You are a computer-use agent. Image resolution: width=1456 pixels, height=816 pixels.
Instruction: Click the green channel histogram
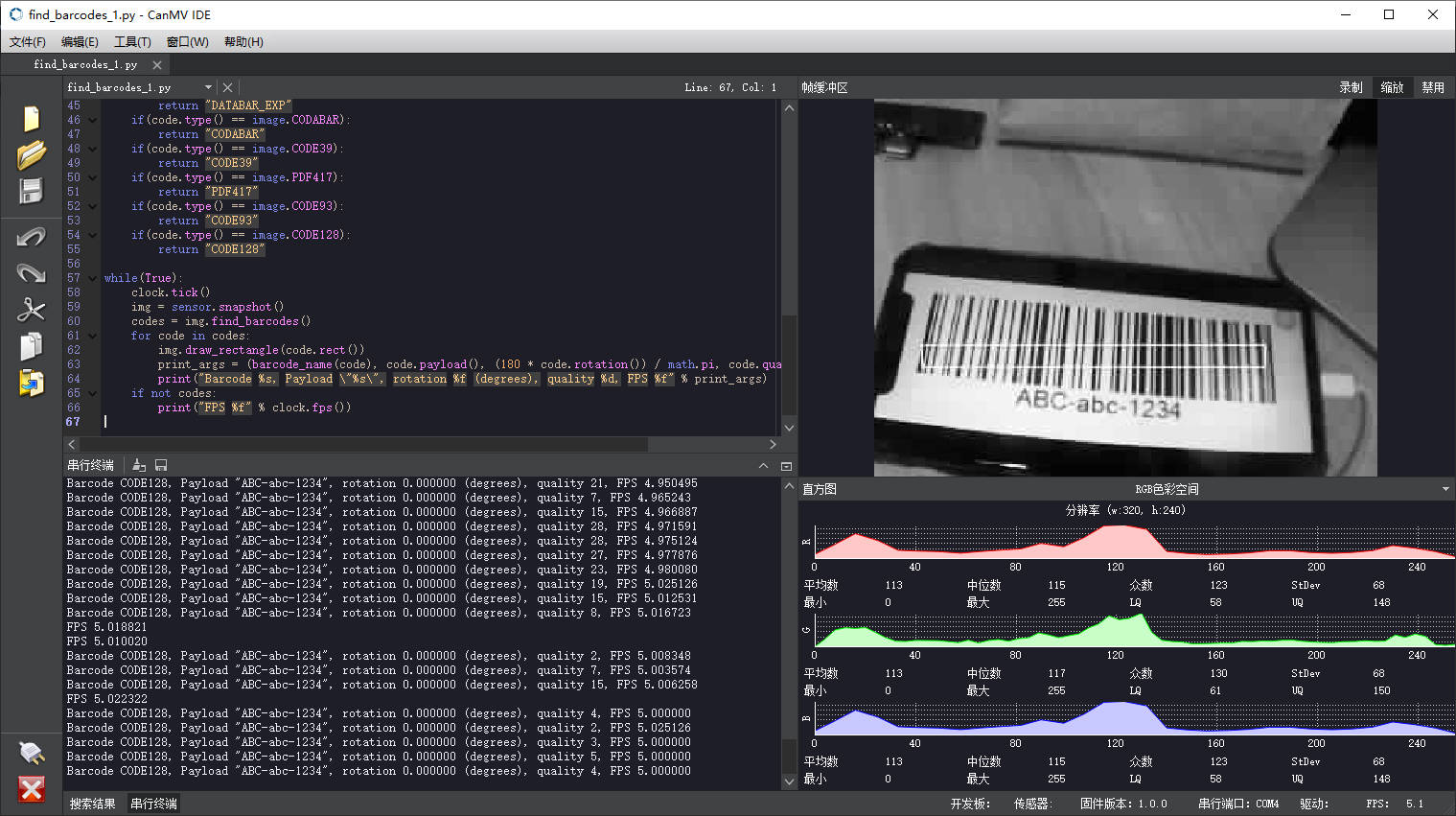tap(1134, 629)
